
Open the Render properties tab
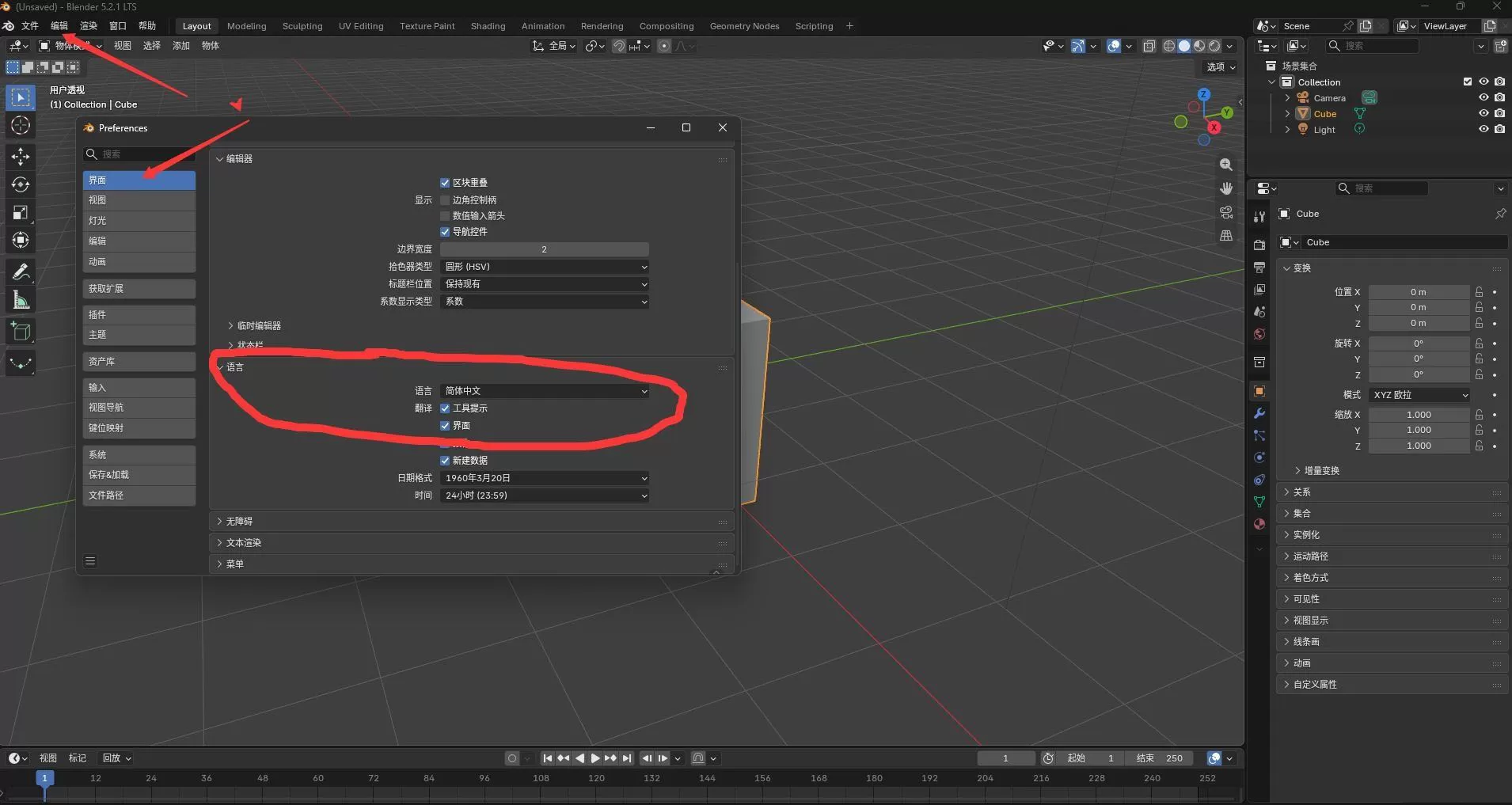[x=1259, y=245]
